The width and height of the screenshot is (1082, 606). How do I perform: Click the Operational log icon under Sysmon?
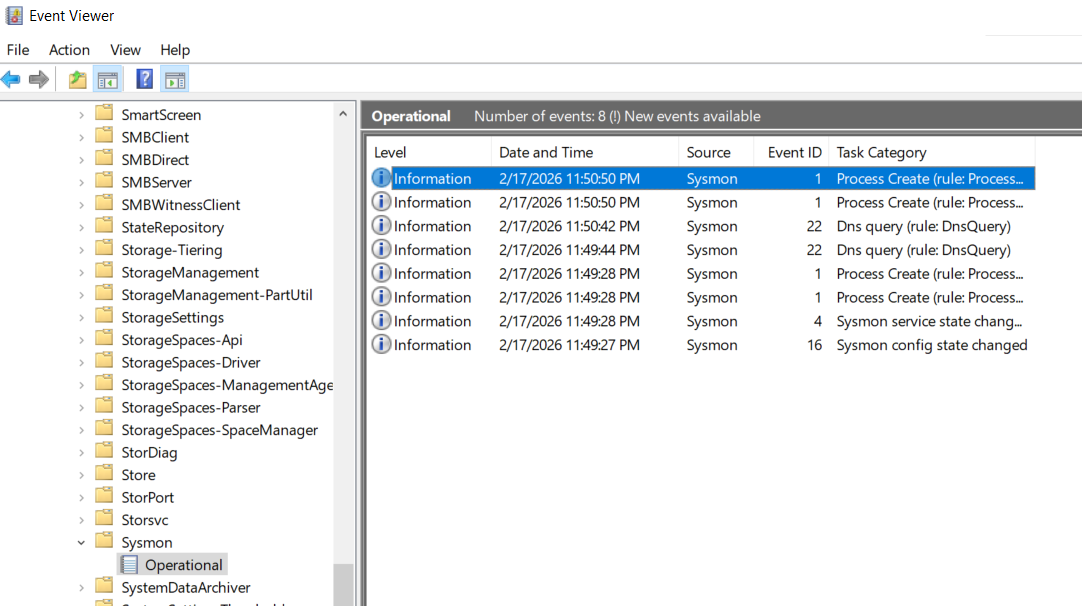click(129, 565)
